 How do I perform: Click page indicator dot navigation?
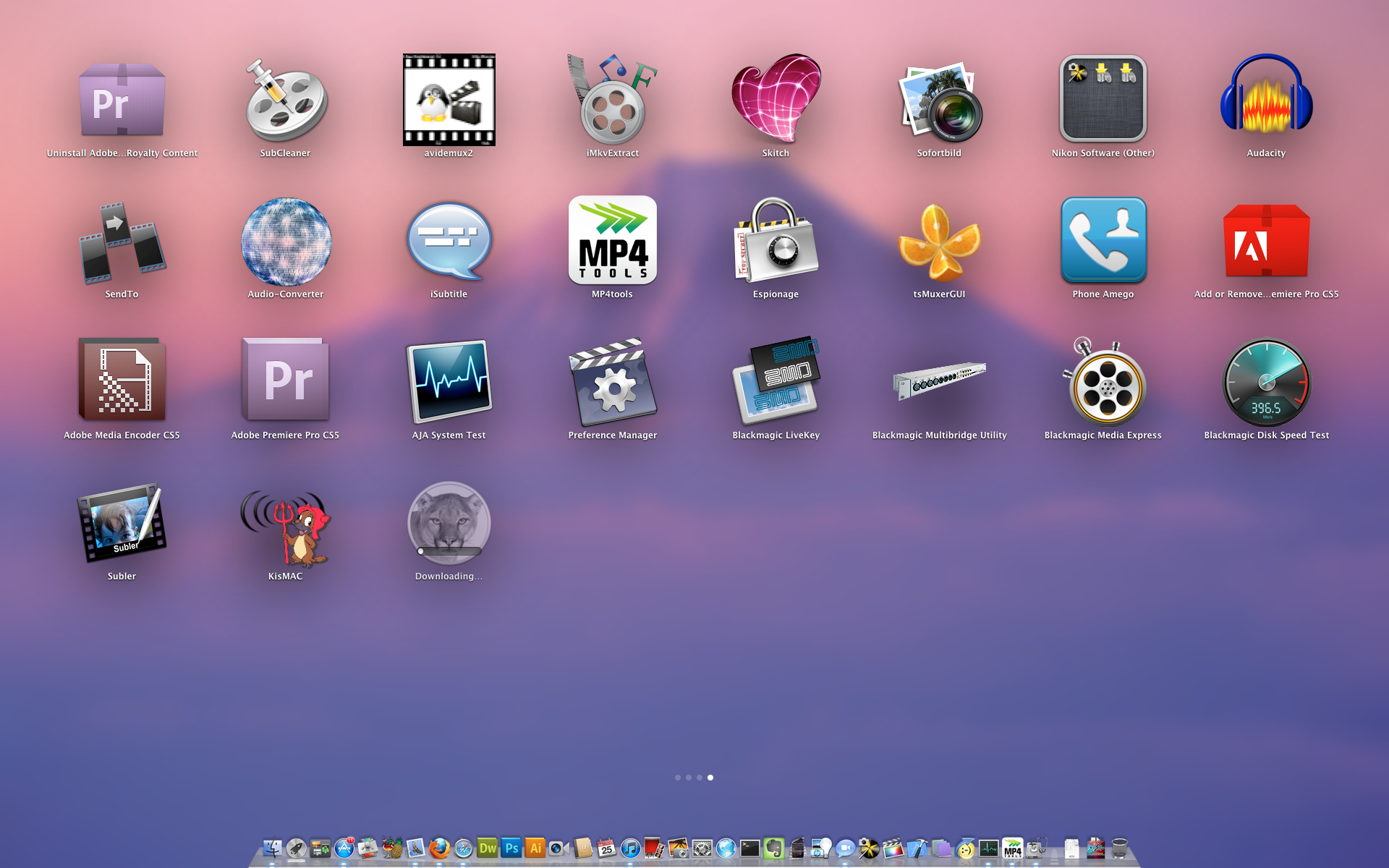[x=694, y=777]
